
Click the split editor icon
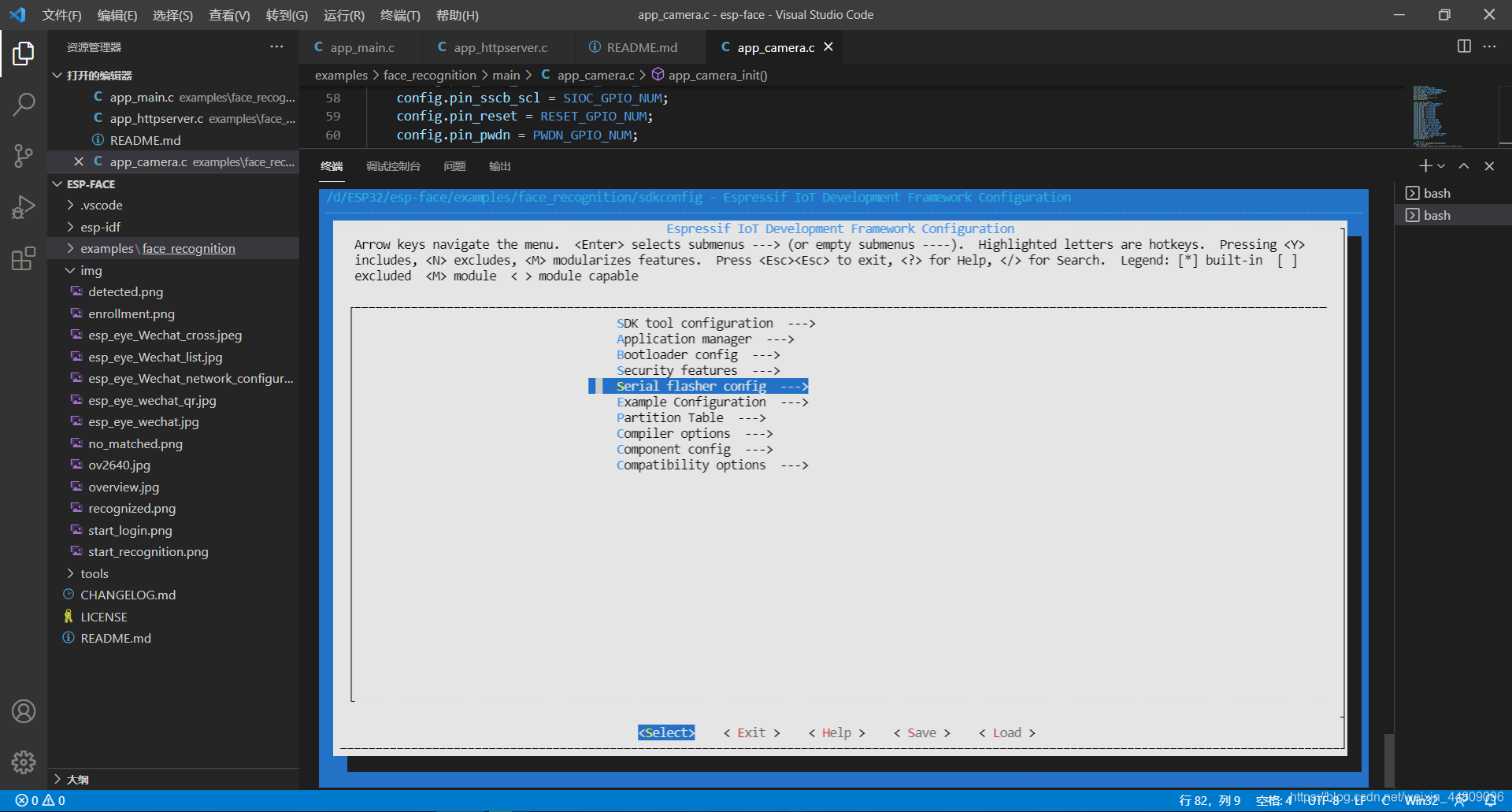click(1464, 46)
